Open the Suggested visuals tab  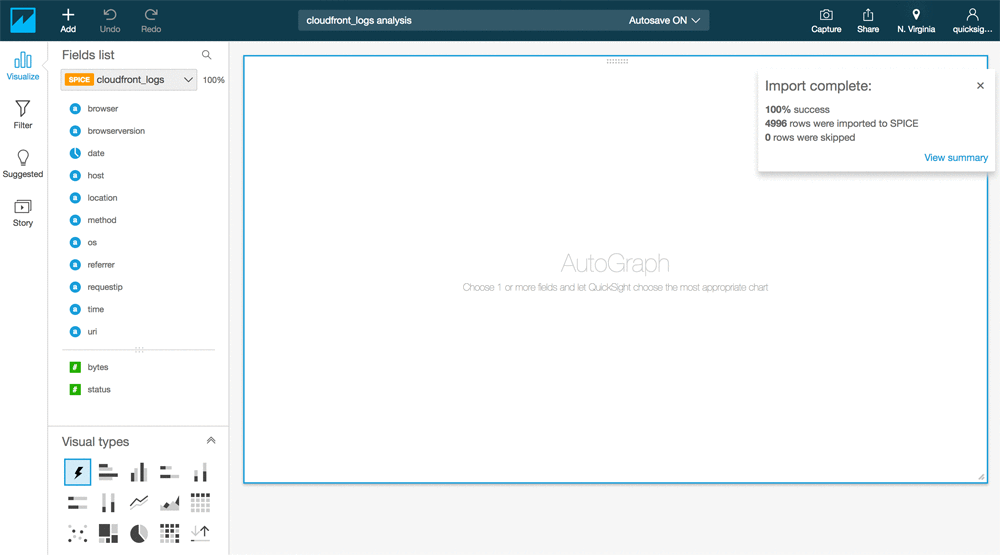(23, 164)
